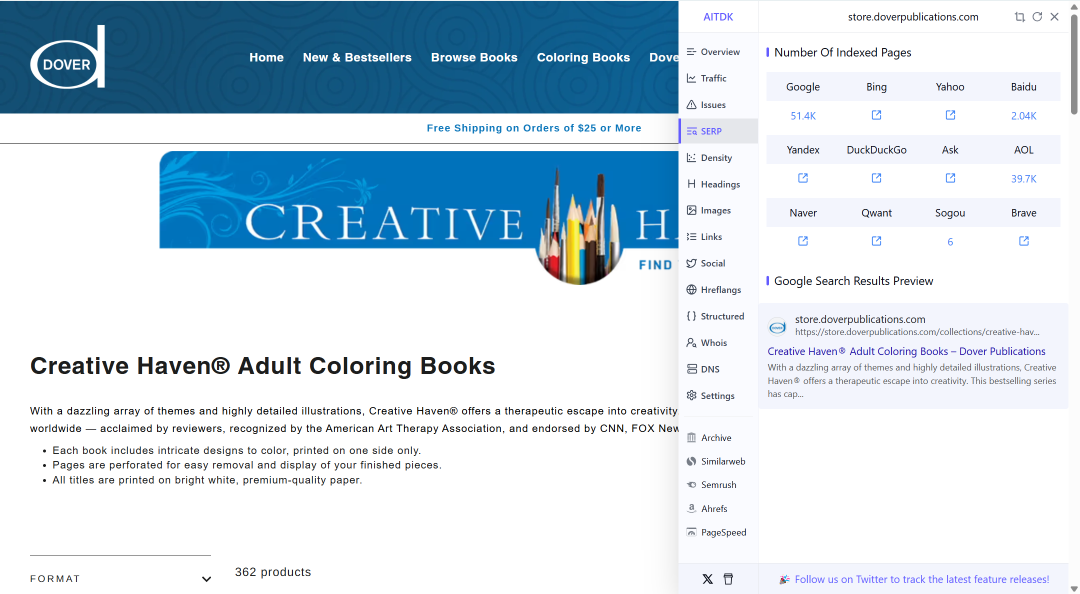Screen dimensions: 1080x594
Task: Click the refresh icon in AITDK header
Action: (1037, 17)
